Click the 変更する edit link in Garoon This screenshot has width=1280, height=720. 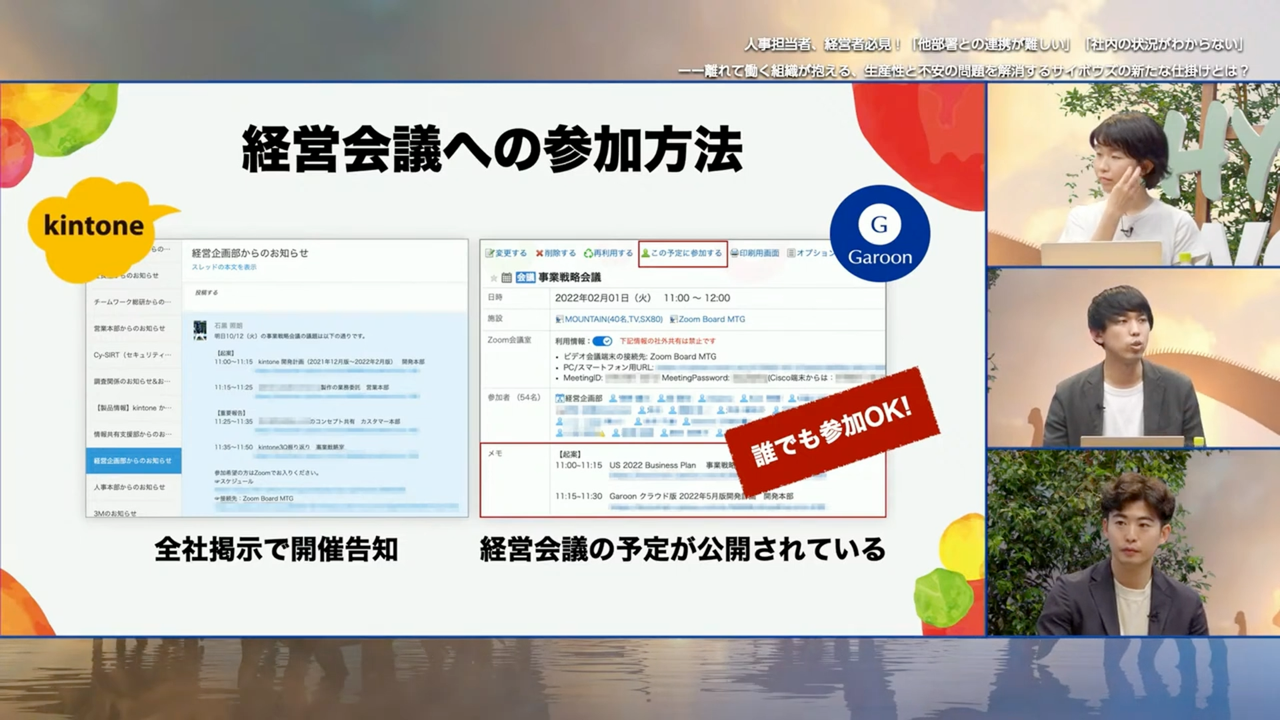click(x=506, y=253)
